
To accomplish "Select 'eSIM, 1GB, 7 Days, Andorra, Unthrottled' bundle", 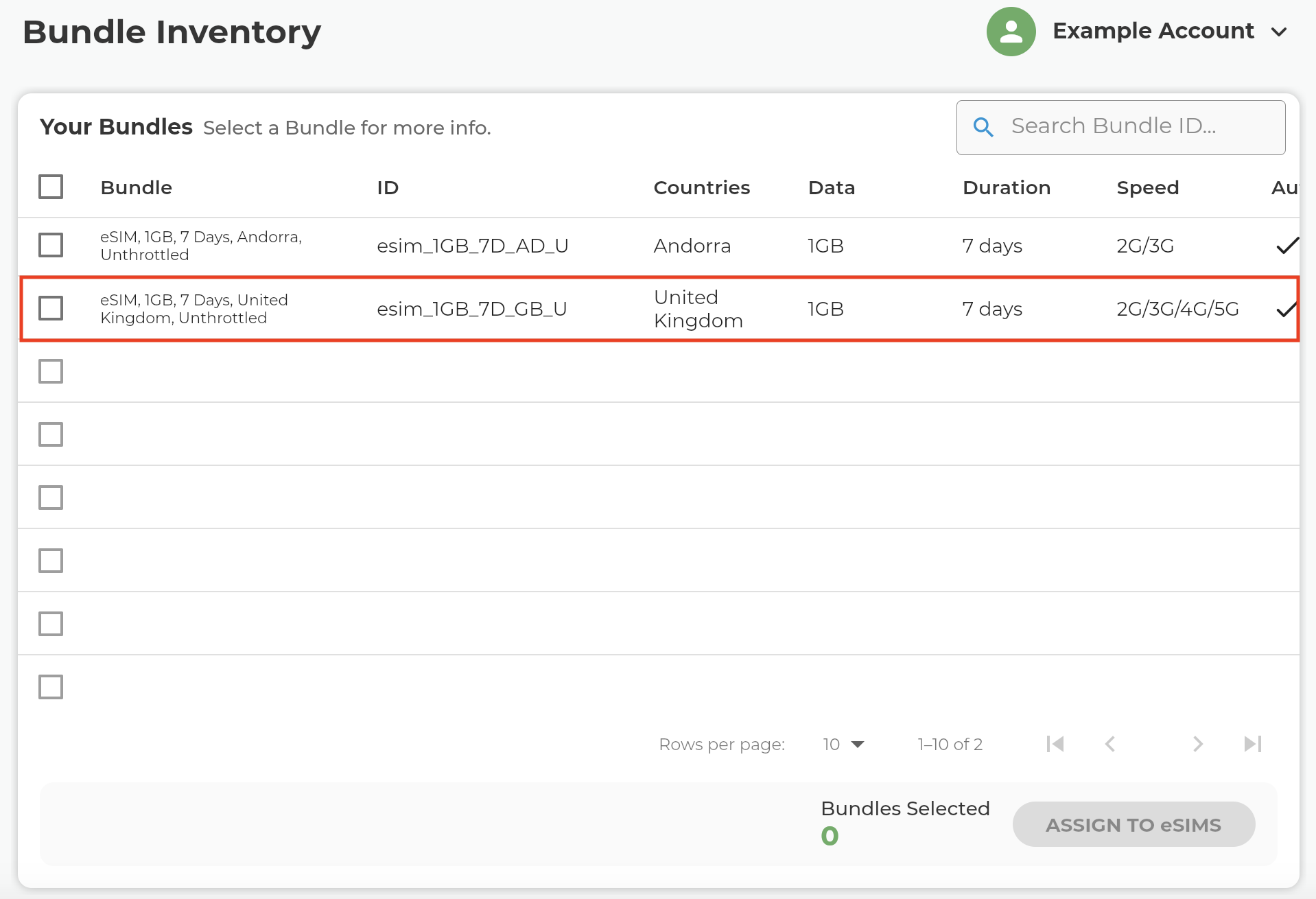I will coord(201,246).
